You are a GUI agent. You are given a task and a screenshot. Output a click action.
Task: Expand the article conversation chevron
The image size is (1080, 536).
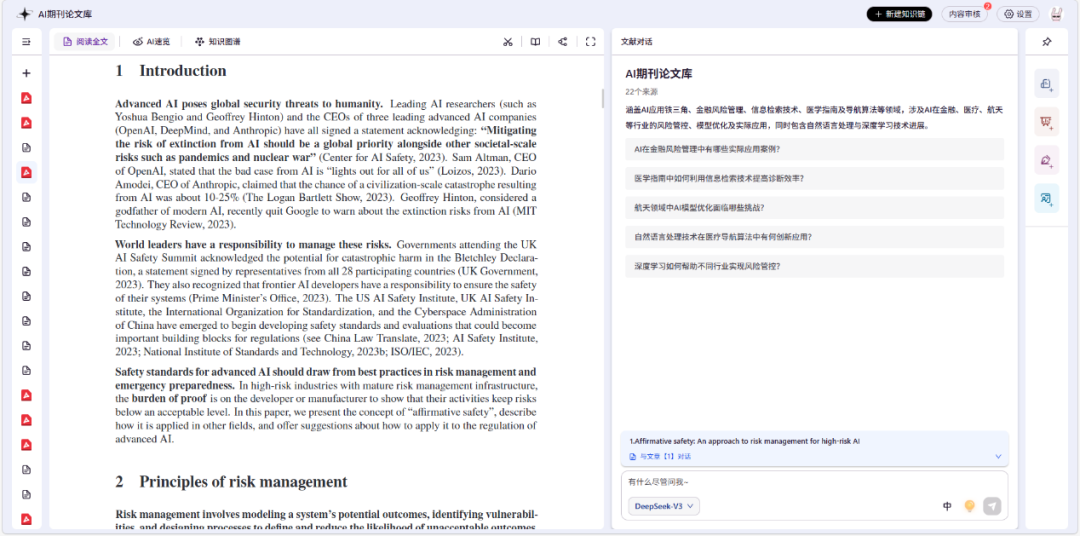coord(997,456)
